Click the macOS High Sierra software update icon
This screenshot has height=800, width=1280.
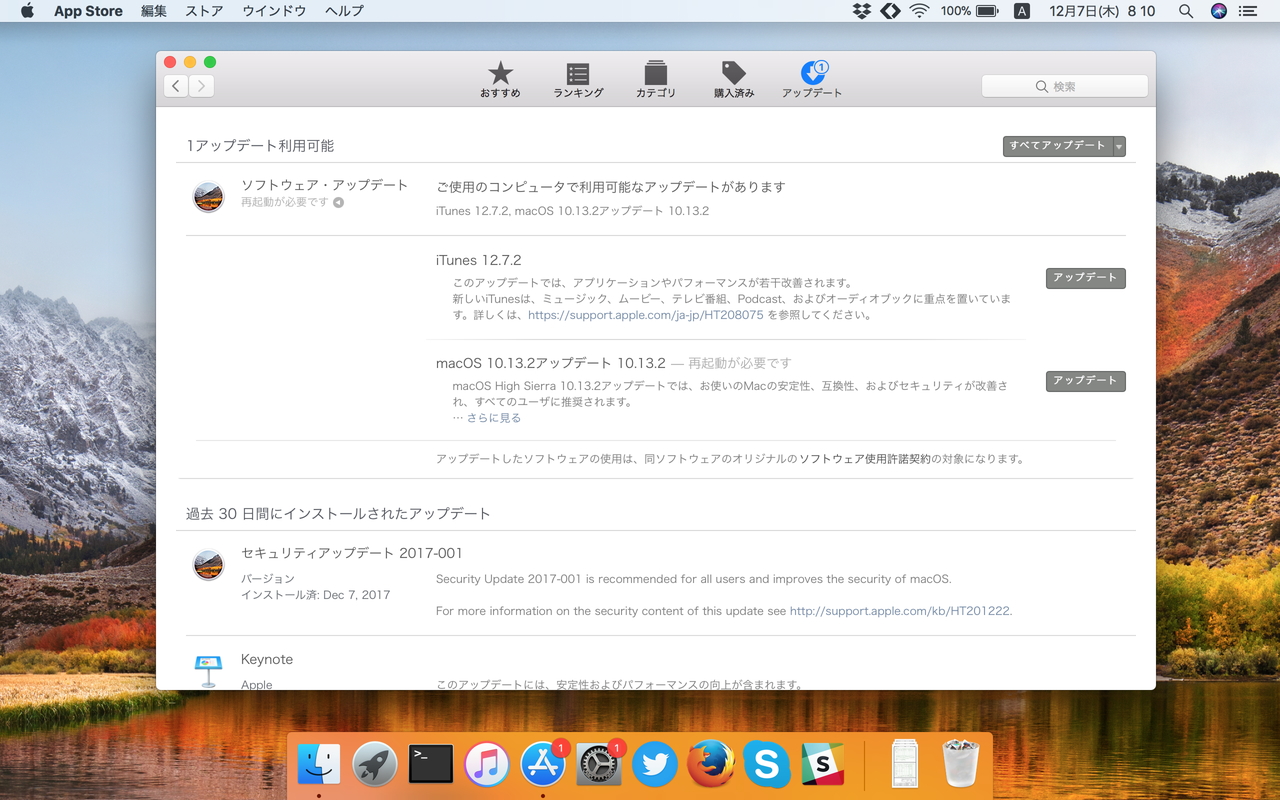tap(208, 197)
